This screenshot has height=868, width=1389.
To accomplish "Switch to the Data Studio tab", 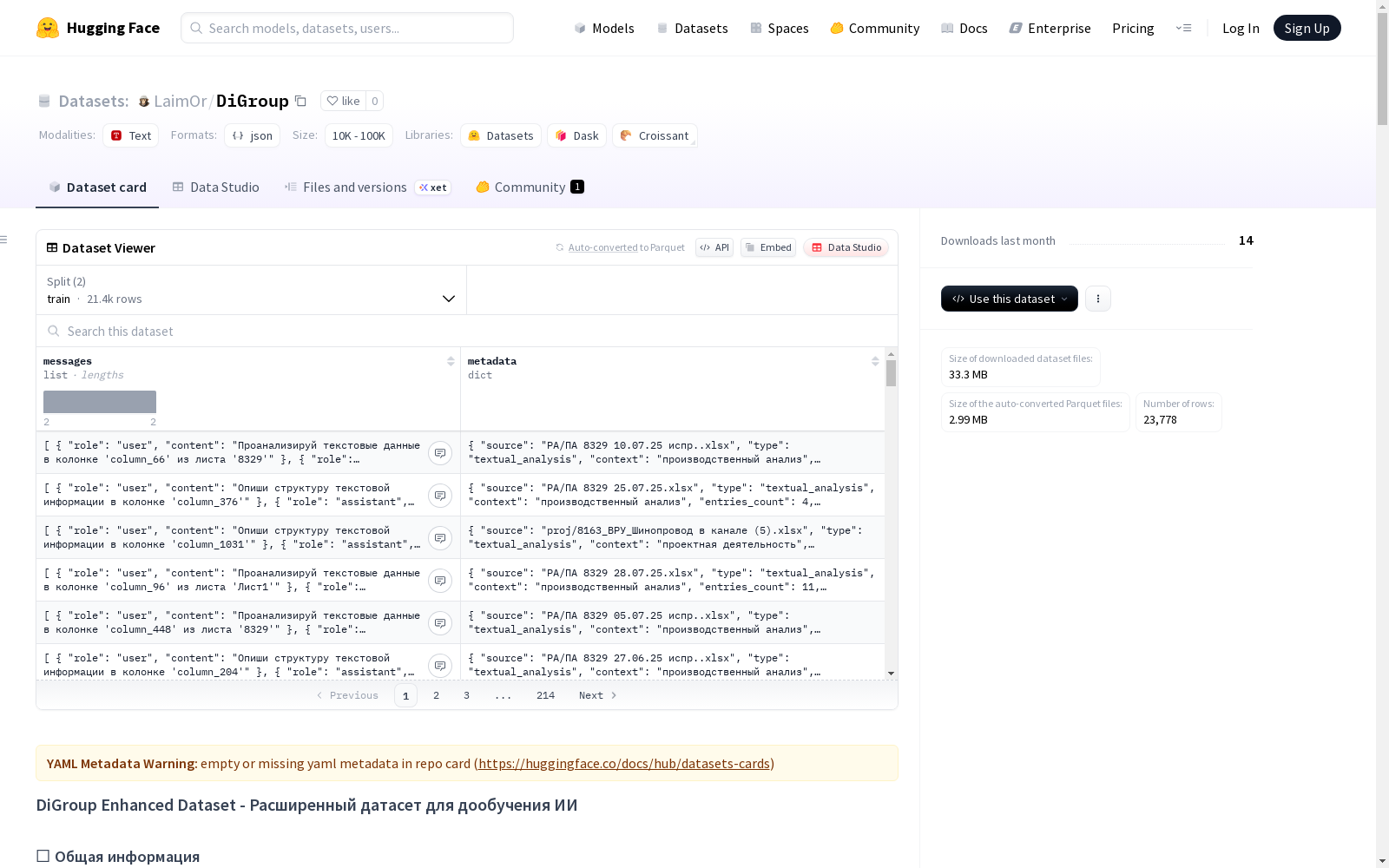I will pos(216,187).
